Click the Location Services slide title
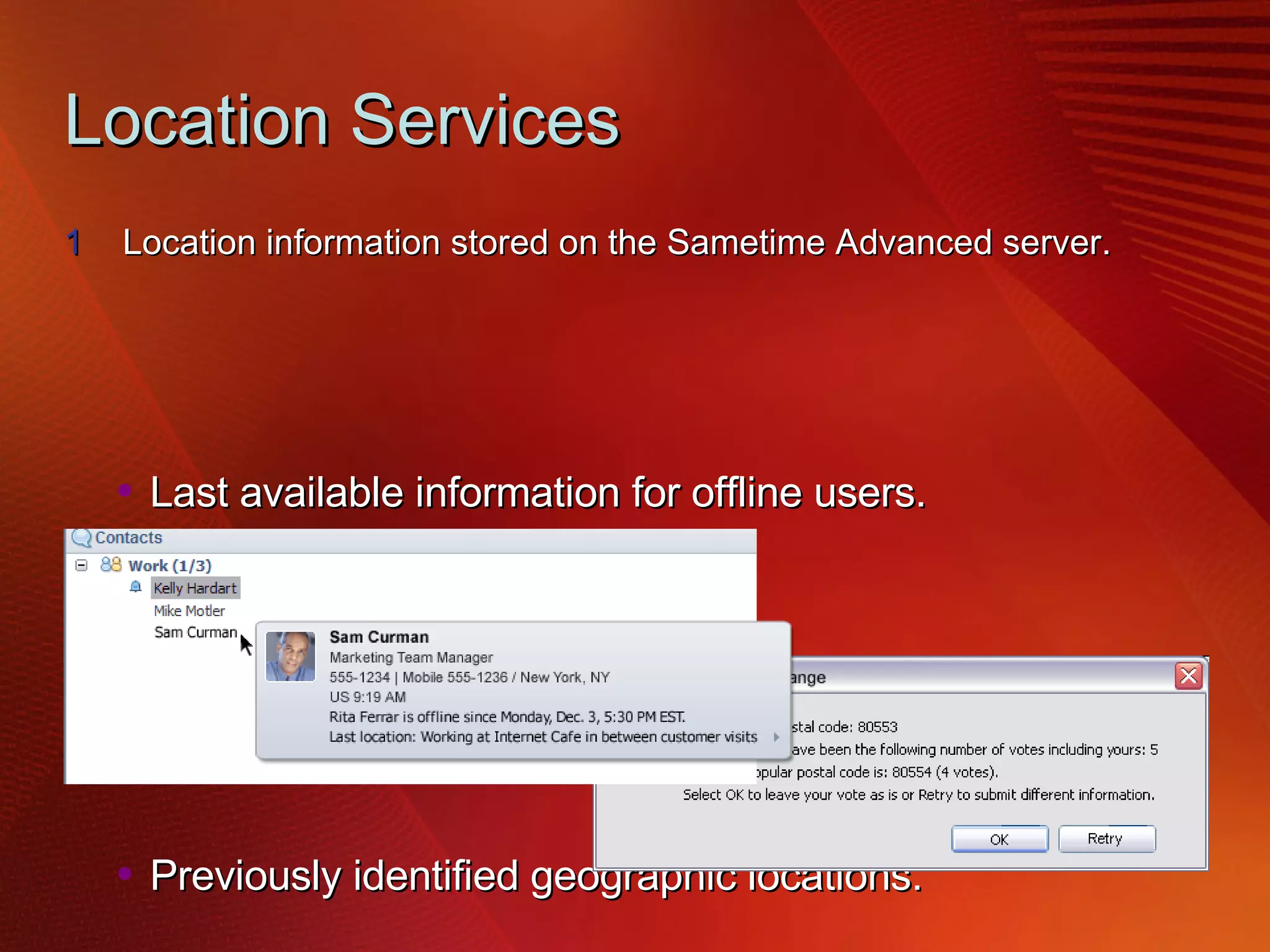Image resolution: width=1270 pixels, height=952 pixels. pyautogui.click(x=343, y=120)
